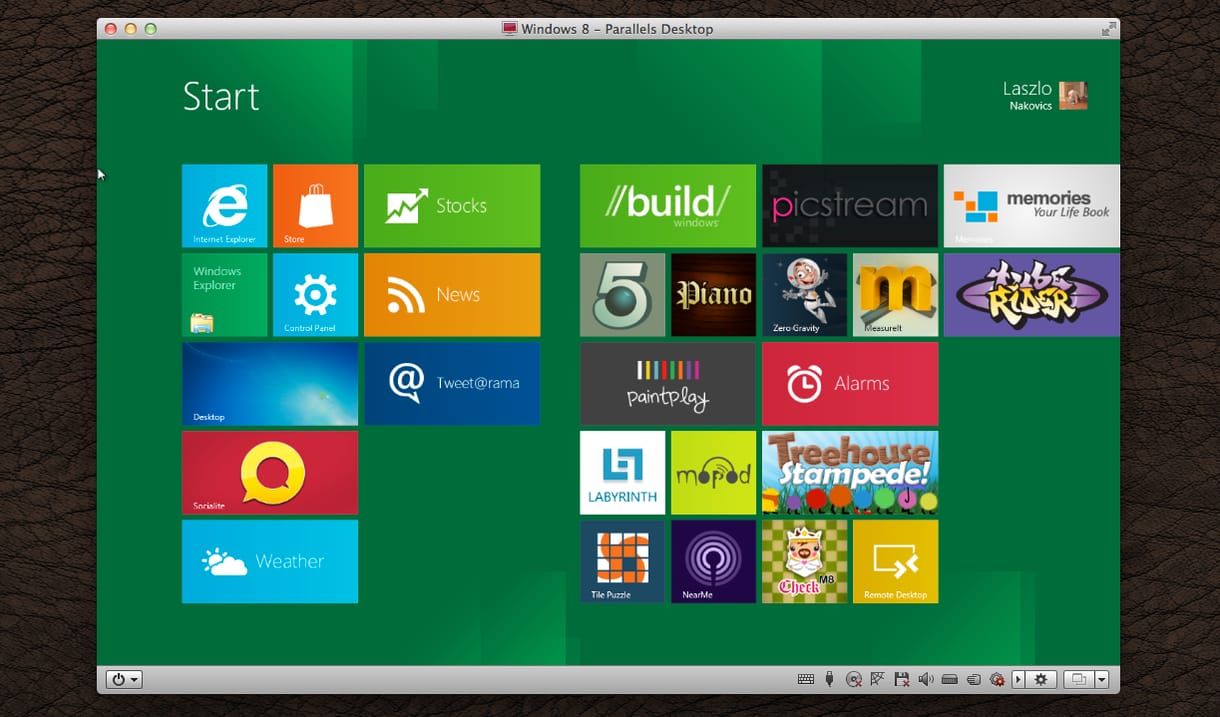Open the Memories Your Life Book tile

(1032, 206)
